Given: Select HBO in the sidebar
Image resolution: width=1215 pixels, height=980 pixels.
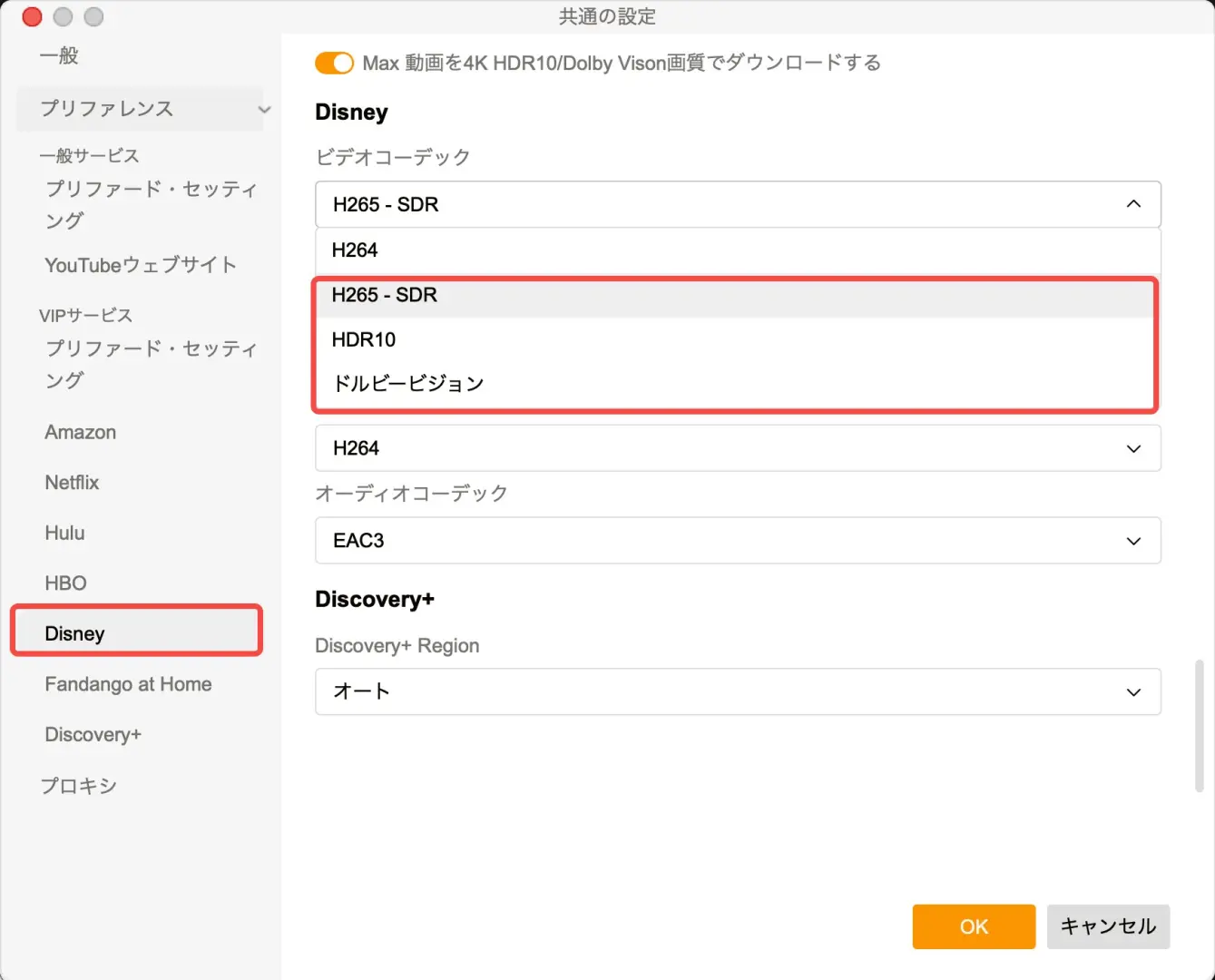Looking at the screenshot, I should (x=65, y=583).
